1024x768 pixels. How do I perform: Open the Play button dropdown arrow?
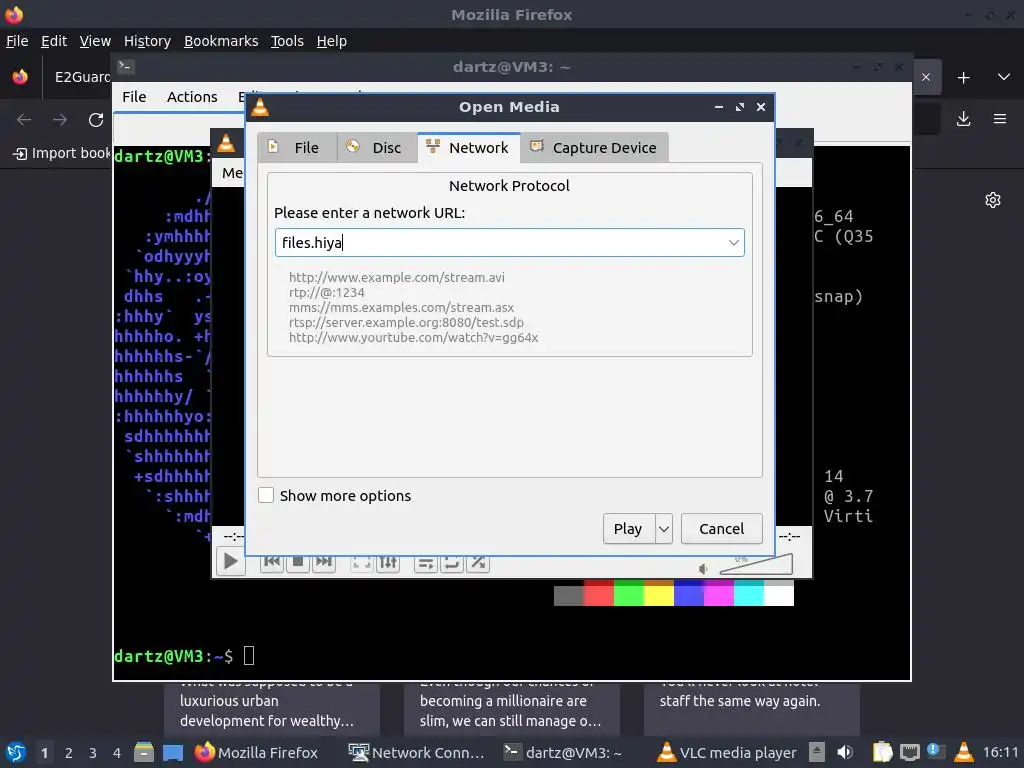click(664, 528)
